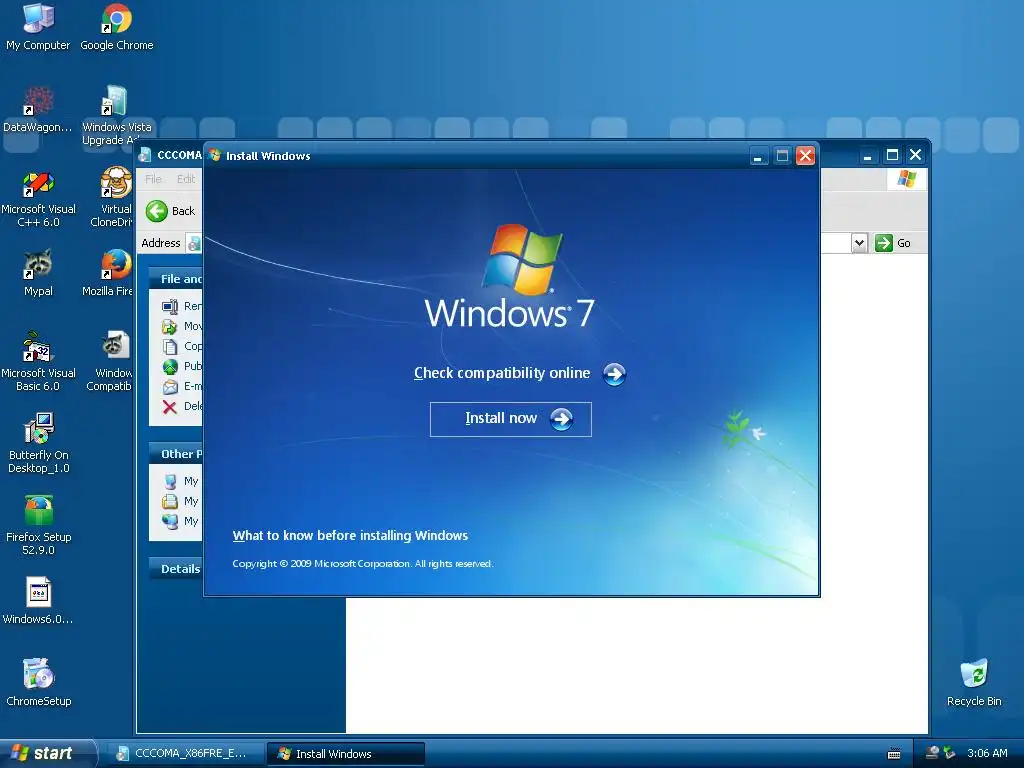
Task: Open the Explorer address bar dropdown
Action: (x=859, y=243)
